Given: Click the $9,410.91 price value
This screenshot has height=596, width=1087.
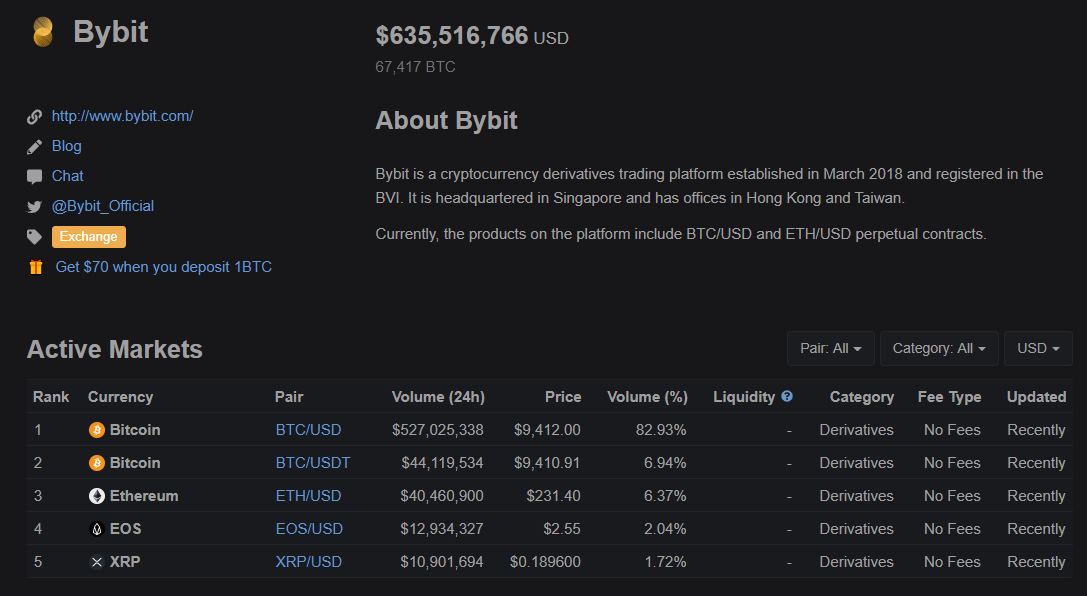Looking at the screenshot, I should click(547, 463).
